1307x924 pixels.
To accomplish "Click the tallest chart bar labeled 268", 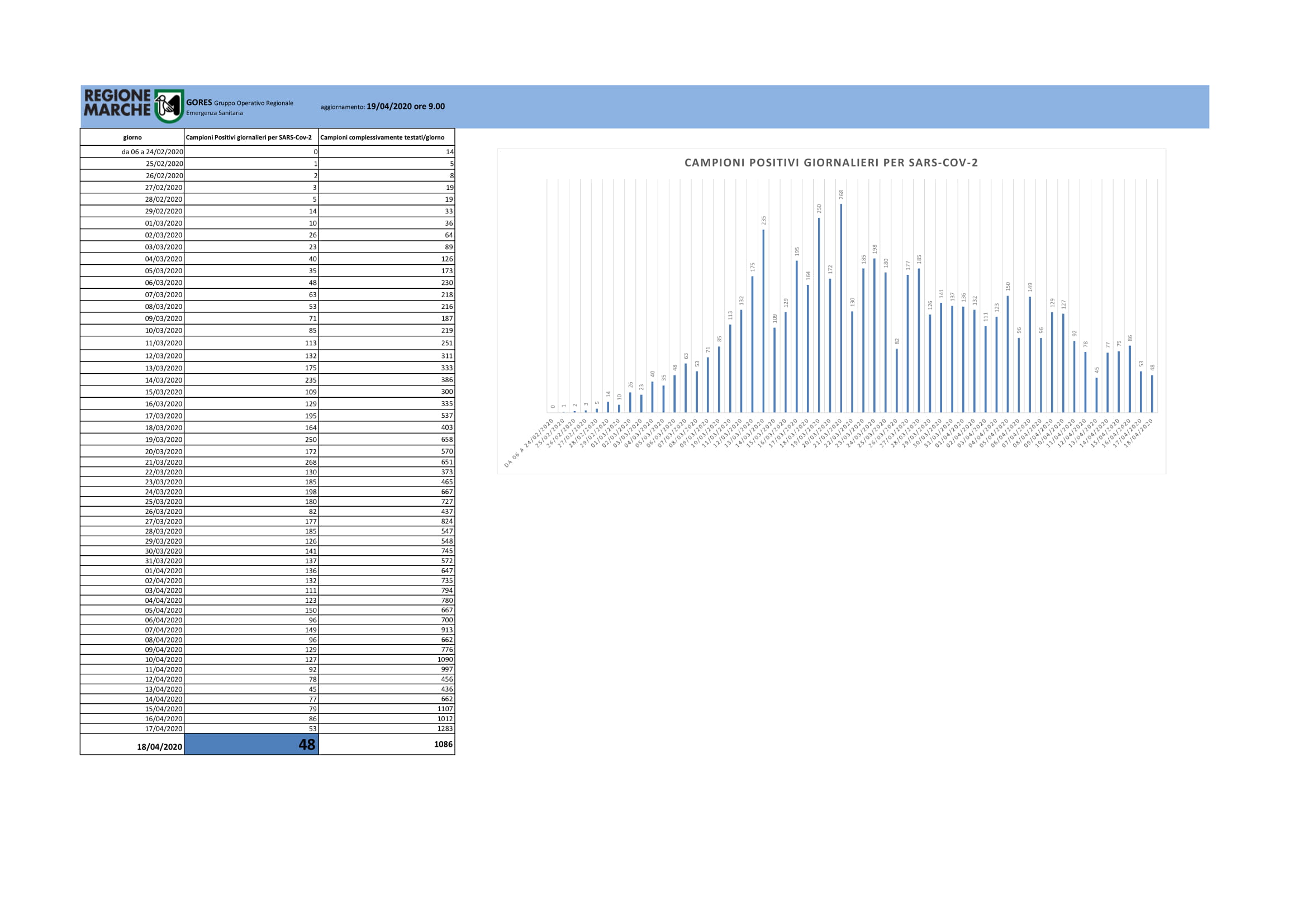I will click(842, 308).
